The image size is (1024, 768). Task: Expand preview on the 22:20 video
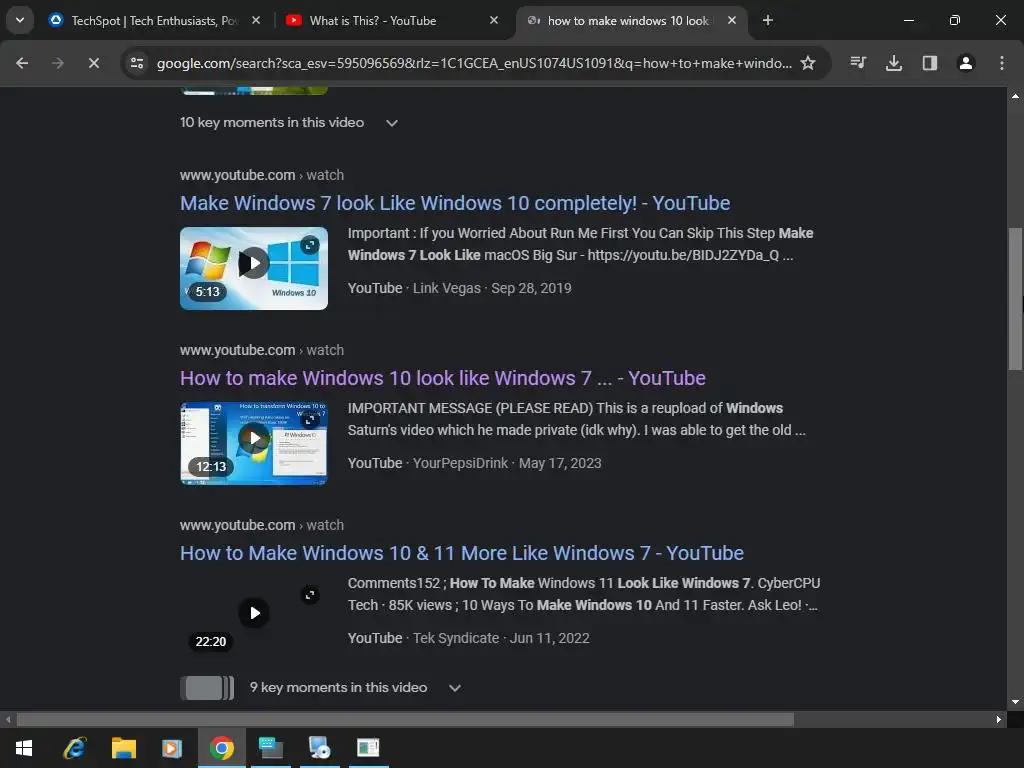point(310,595)
